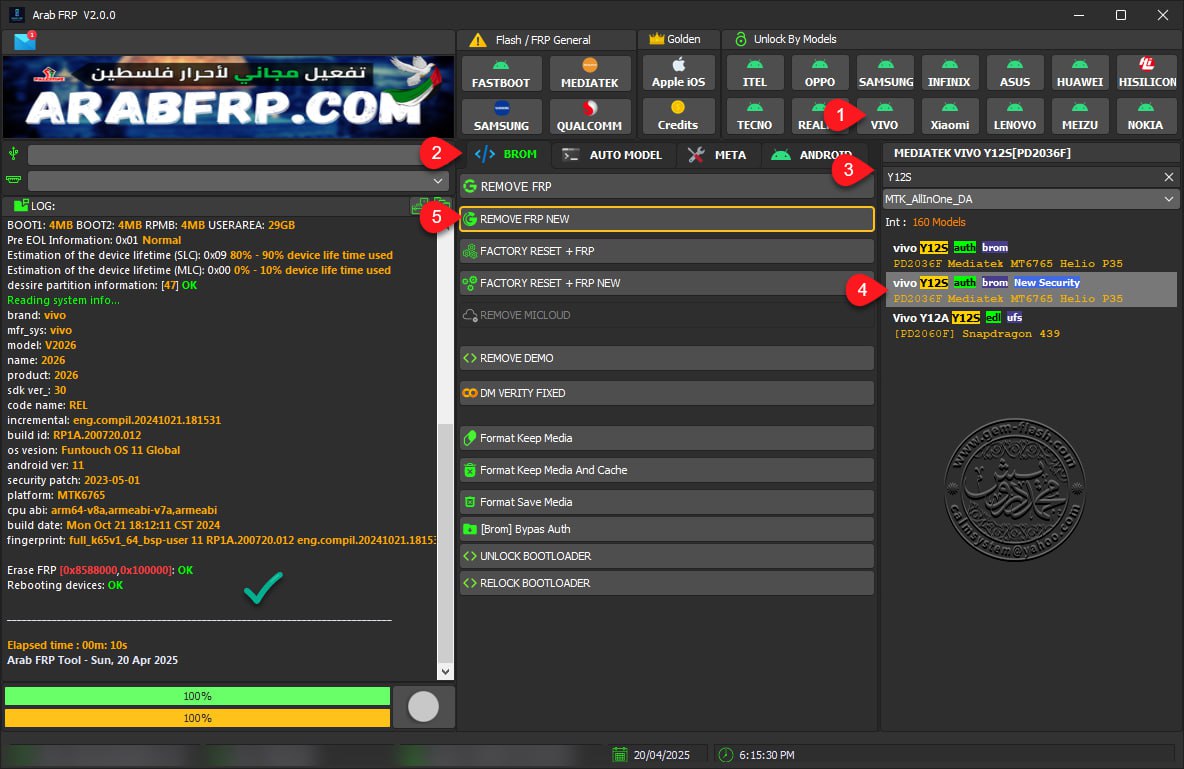
Task: Click the clock time icon in status bar
Action: point(726,755)
